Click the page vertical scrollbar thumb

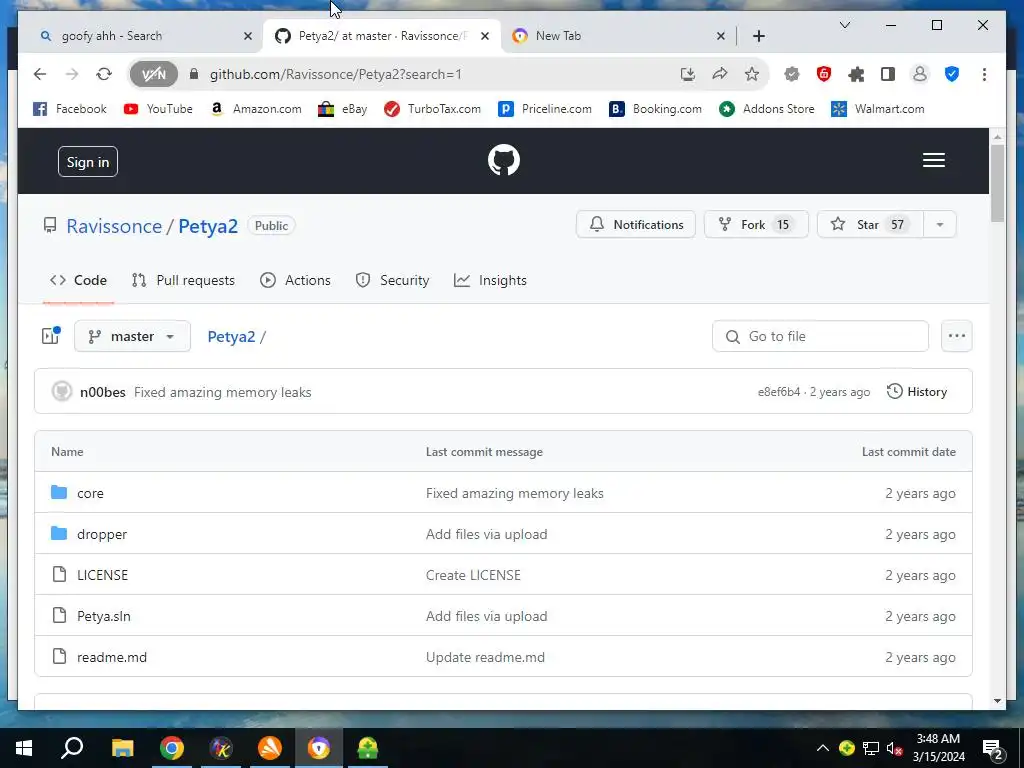(x=997, y=183)
